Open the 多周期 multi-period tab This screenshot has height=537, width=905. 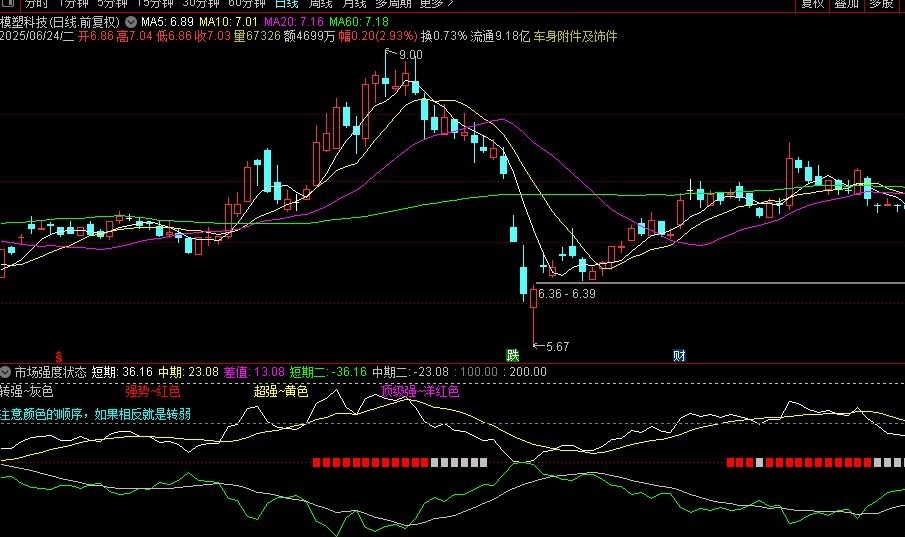393,3
